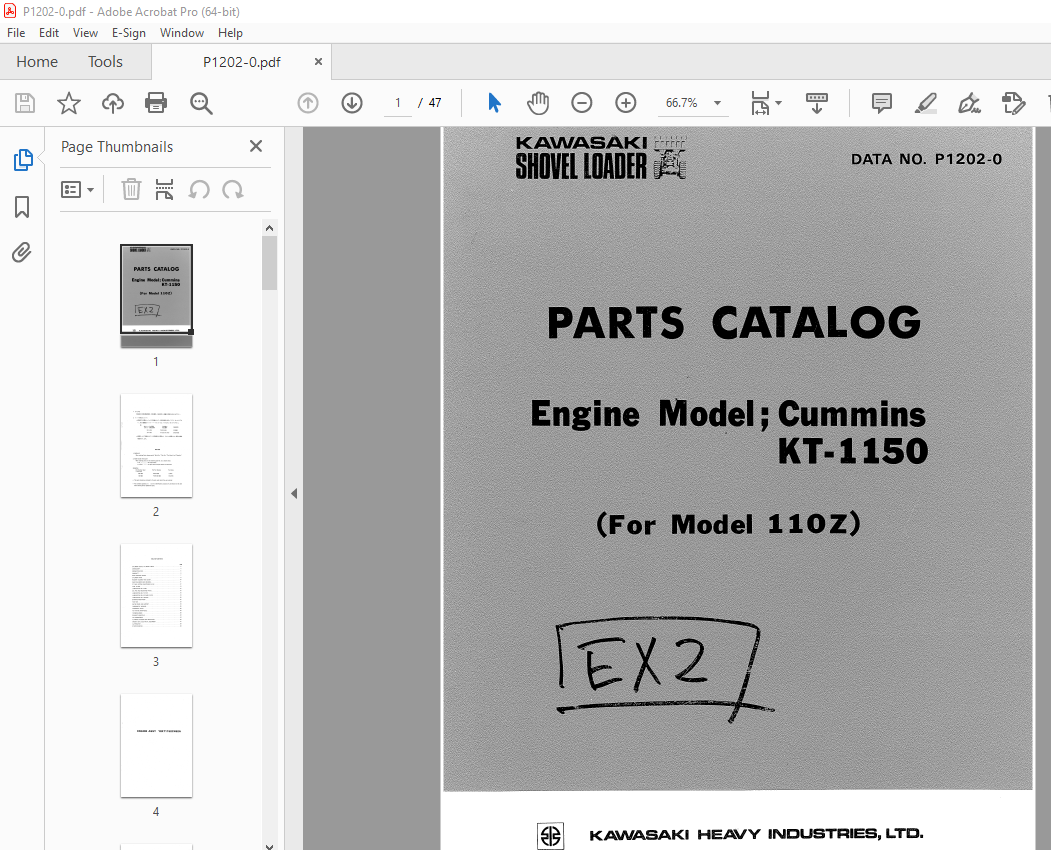Open the Print pages icon in thumbnails panel

[164, 190]
